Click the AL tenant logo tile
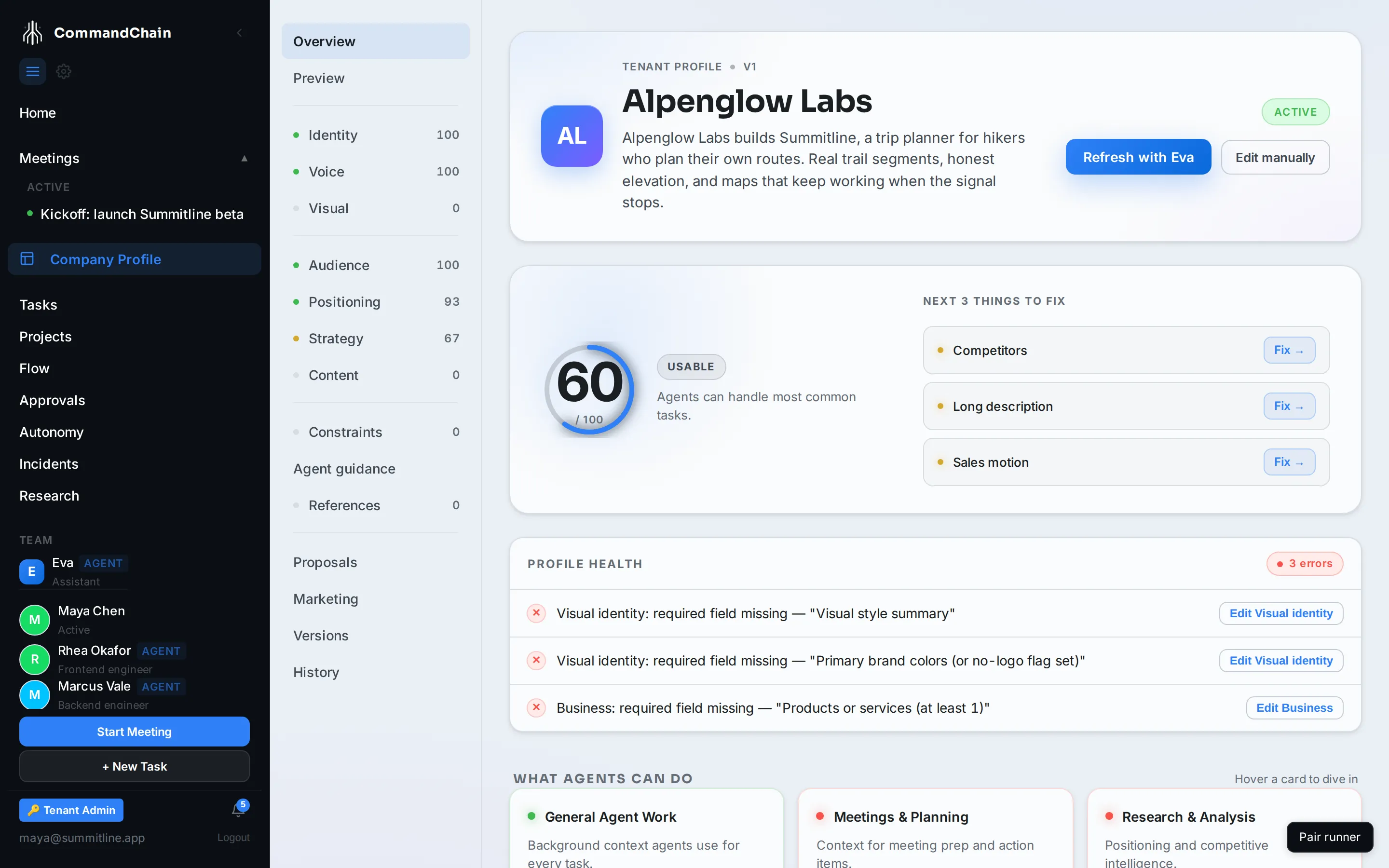This screenshot has width=1389, height=868. coord(572,136)
